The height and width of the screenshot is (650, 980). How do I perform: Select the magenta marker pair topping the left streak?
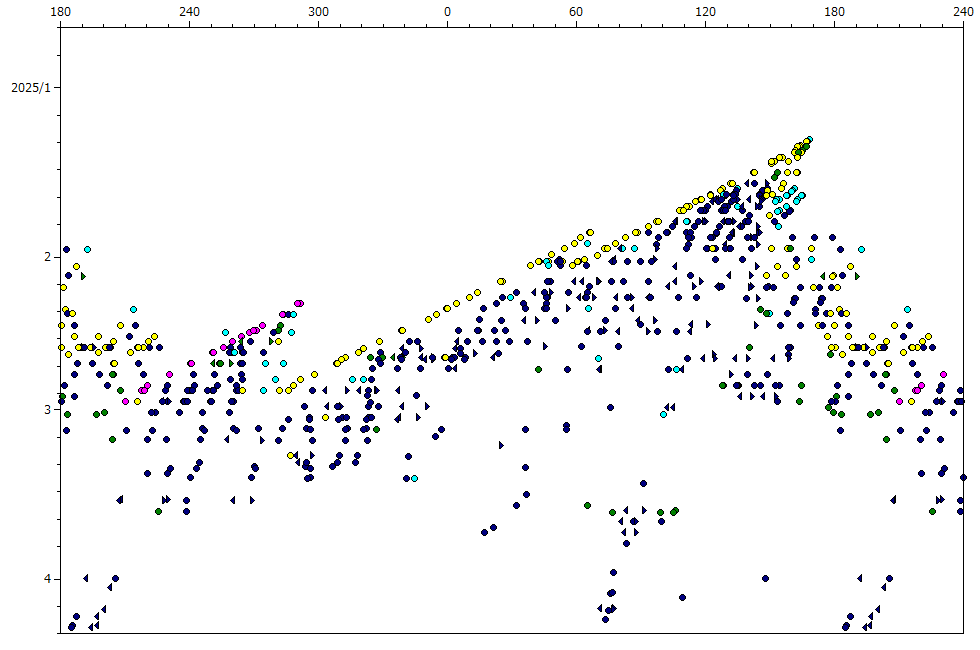299,302
